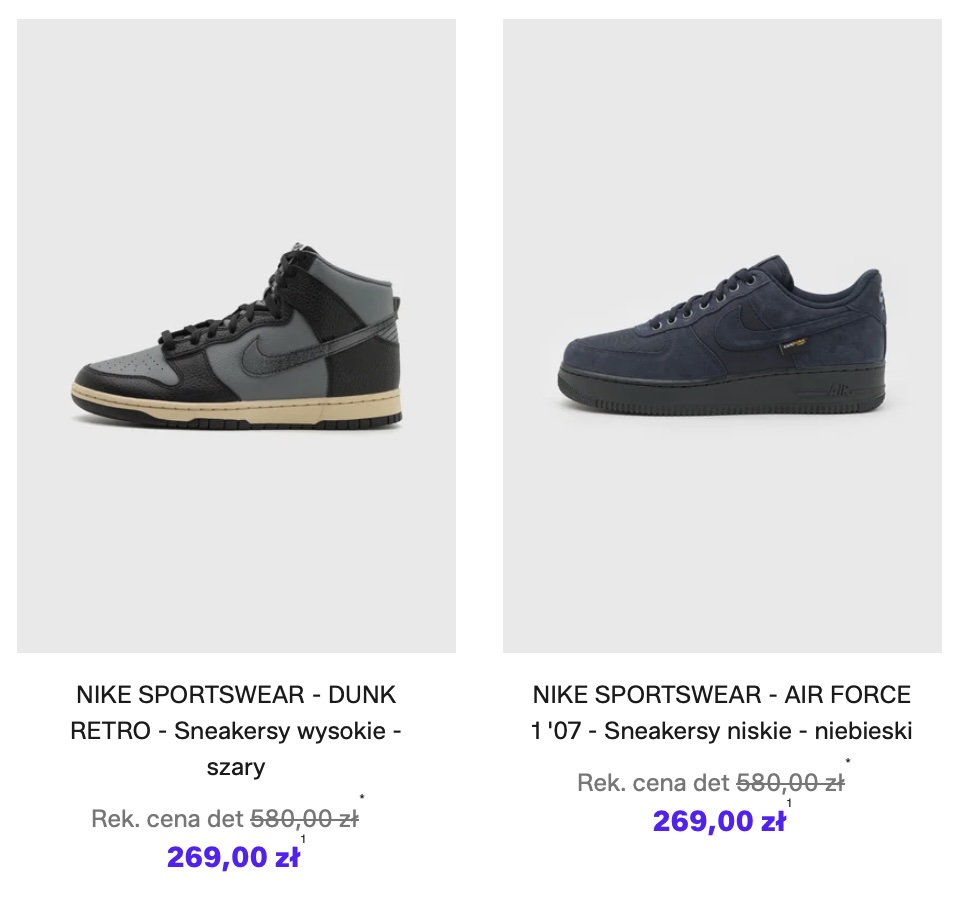Click the 'Sneakersy niskie' text in the Air Force listing
This screenshot has height=900, width=958.
pos(691,731)
